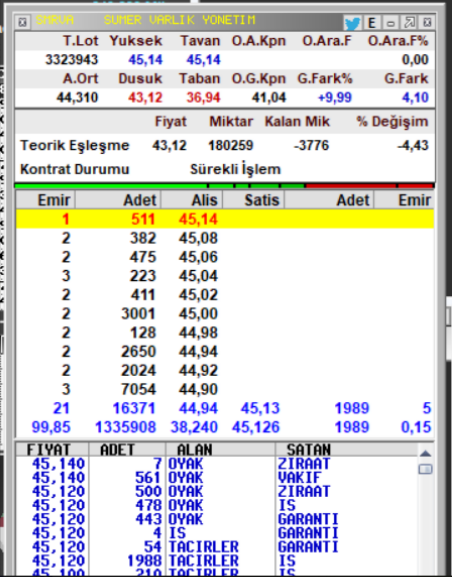
Task: Click the FIYAT header in trades list
Action: pyautogui.click(x=48, y=450)
